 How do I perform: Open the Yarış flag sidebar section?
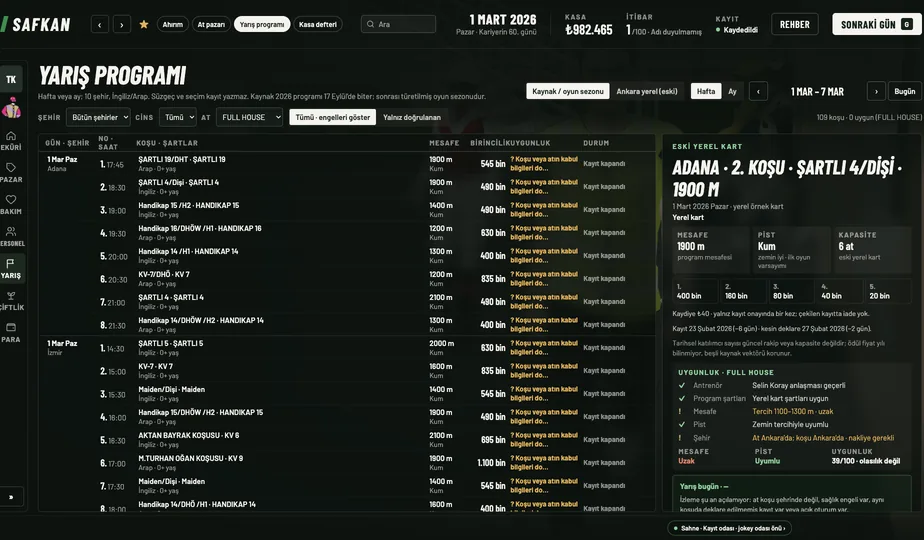coord(11,268)
